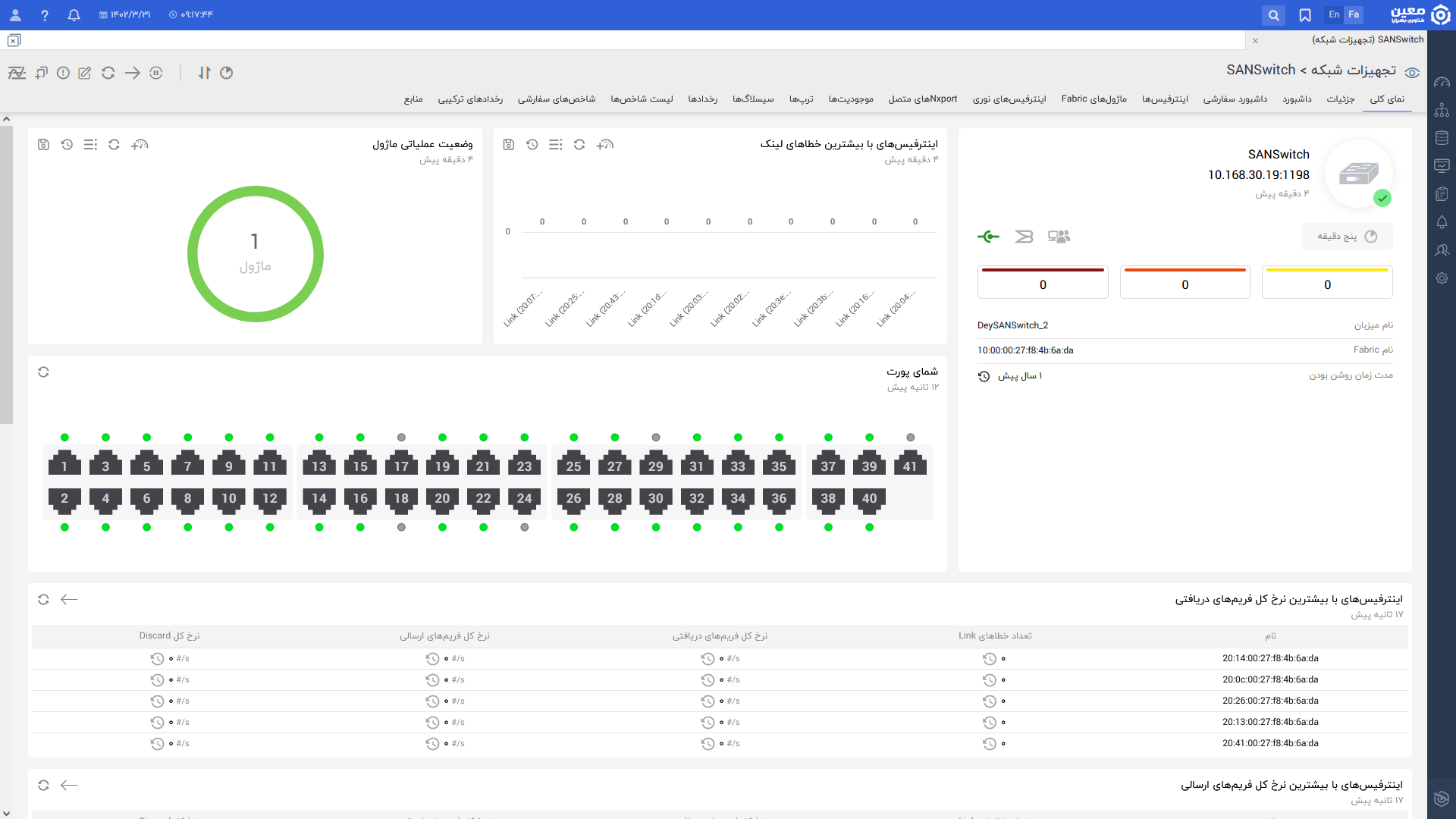Select the five minute interval (پنج دقیقه)
The image size is (1456, 819).
point(1348,237)
